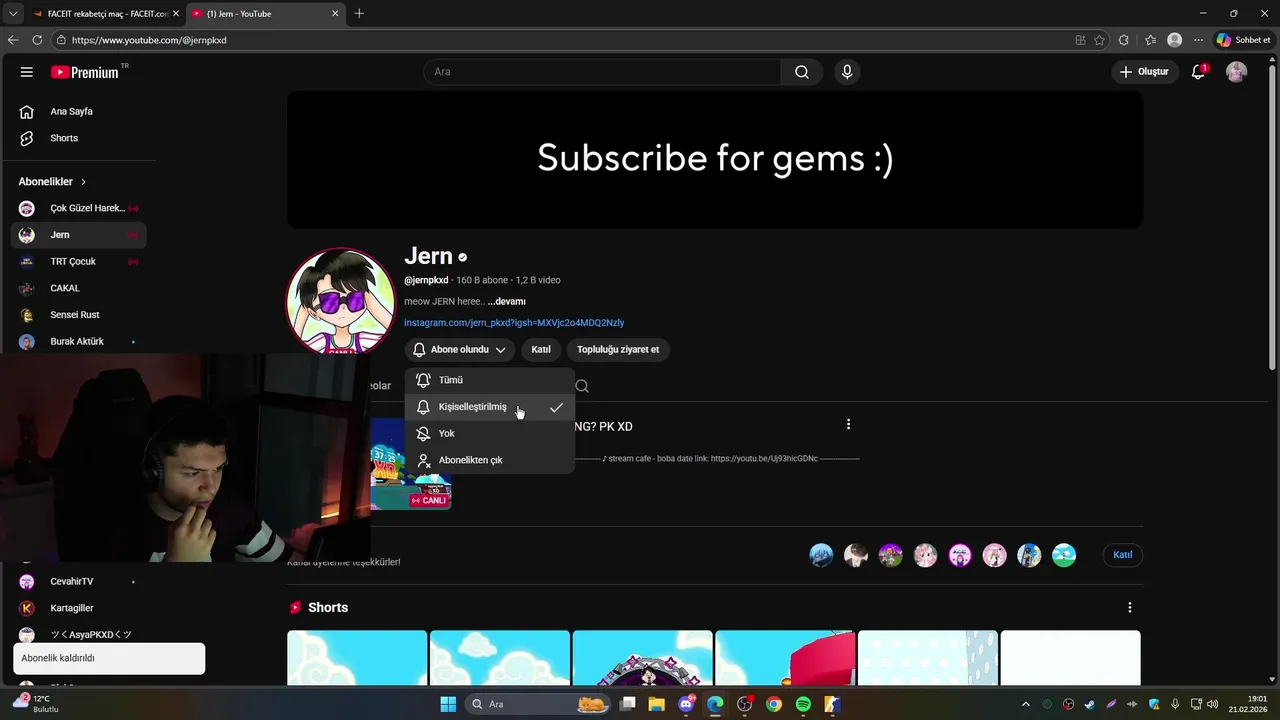Viewport: 1280px width, 720px height.
Task: Open the Windows Start menu
Action: tap(448, 704)
